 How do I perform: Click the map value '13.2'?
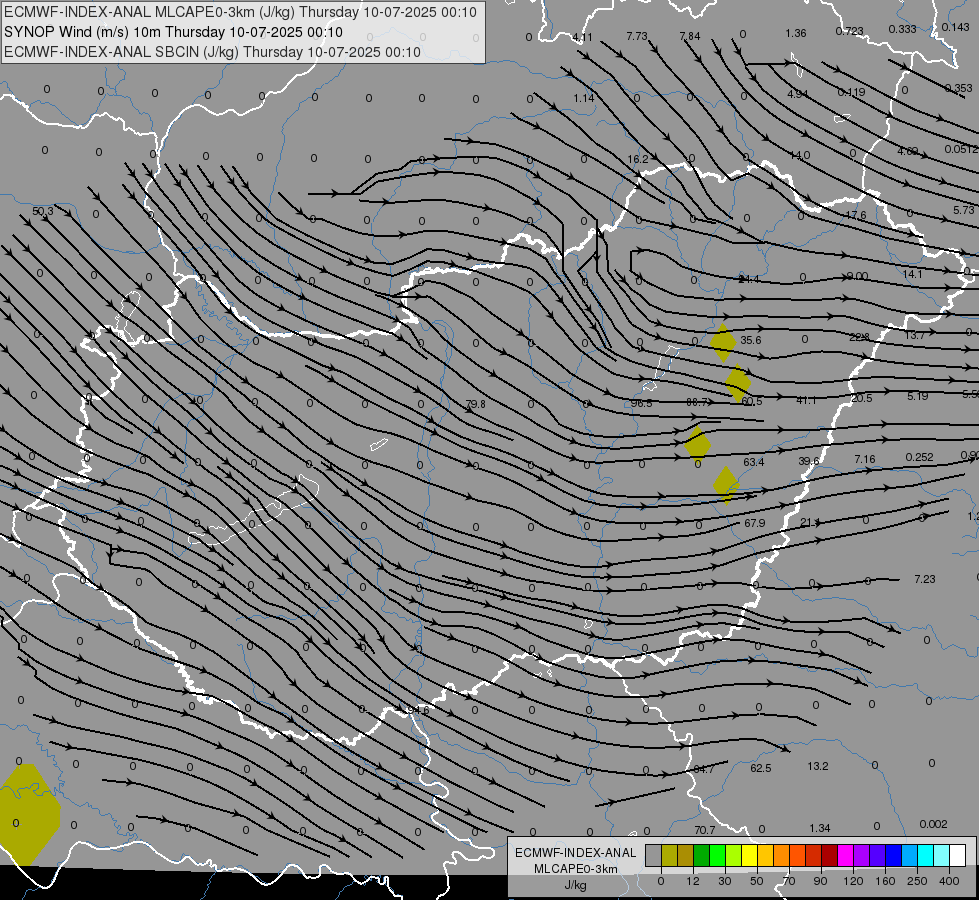tap(817, 766)
